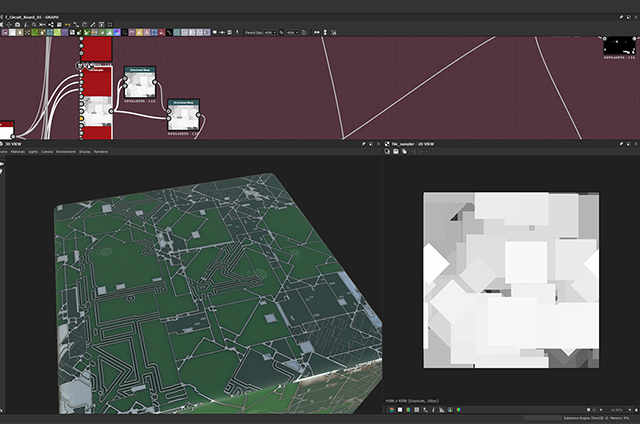Image resolution: width=640 pixels, height=424 pixels.
Task: Pin the Graph panel
Action: pos(621,17)
